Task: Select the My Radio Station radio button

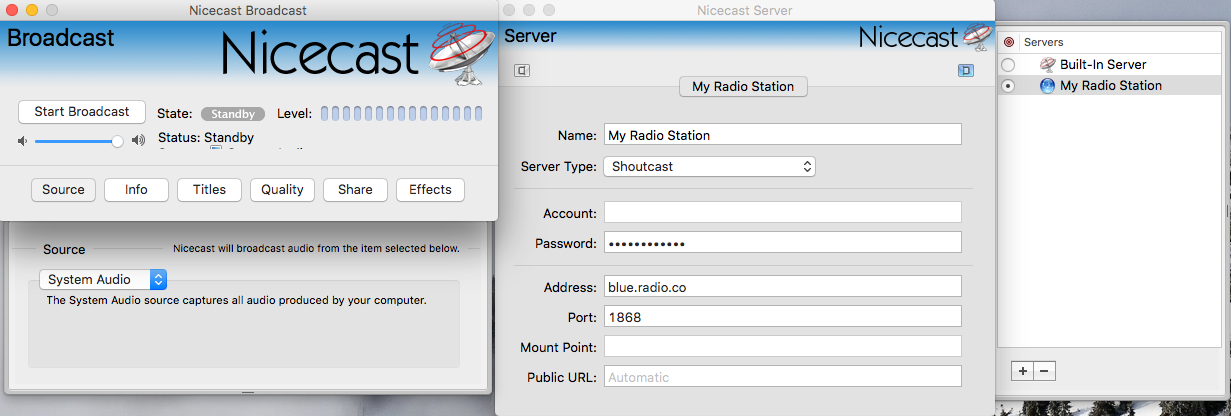Action: click(x=1008, y=86)
